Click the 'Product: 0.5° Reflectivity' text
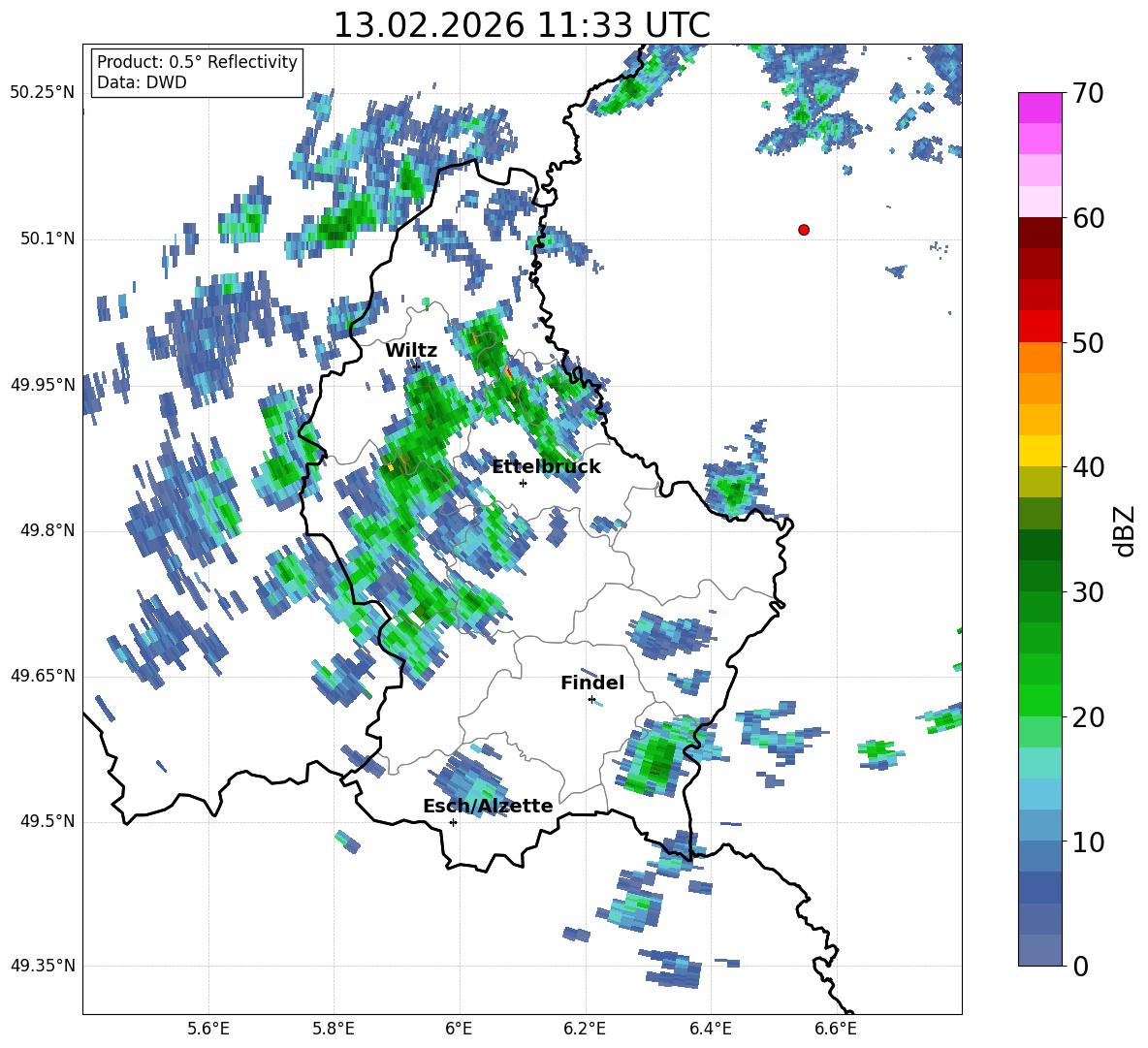 [x=197, y=62]
